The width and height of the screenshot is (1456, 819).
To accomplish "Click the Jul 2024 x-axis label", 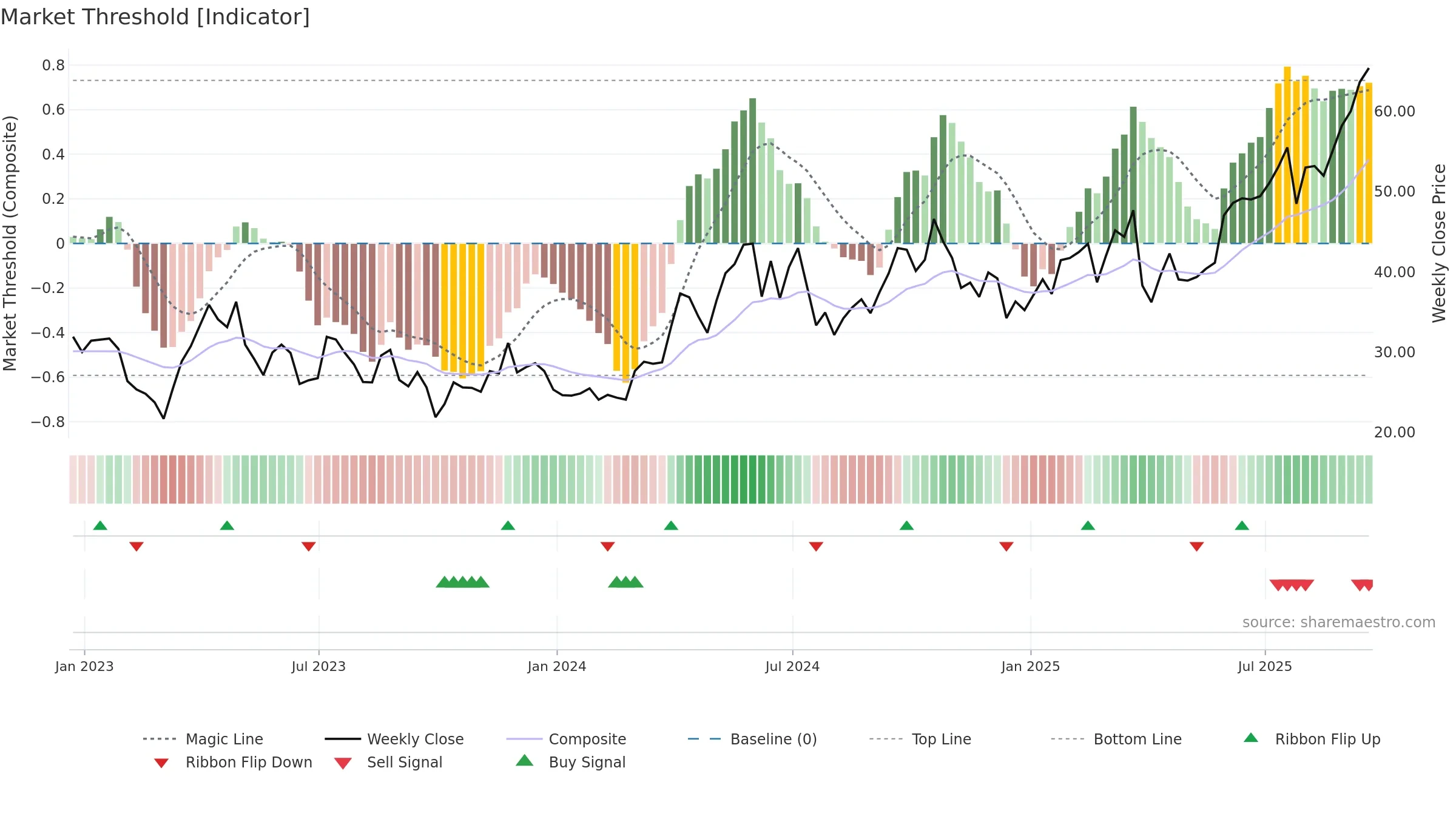I will coord(792,667).
